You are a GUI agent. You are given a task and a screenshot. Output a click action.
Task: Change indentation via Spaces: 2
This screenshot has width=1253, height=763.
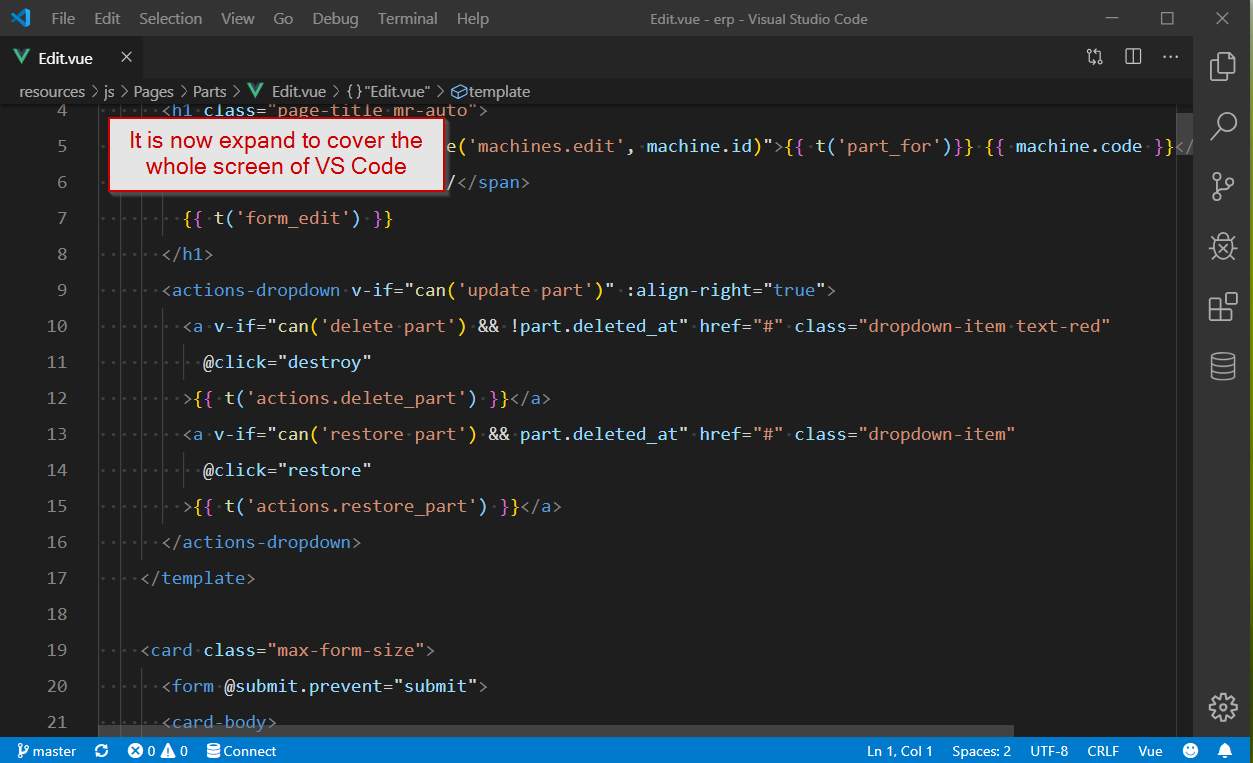(981, 751)
